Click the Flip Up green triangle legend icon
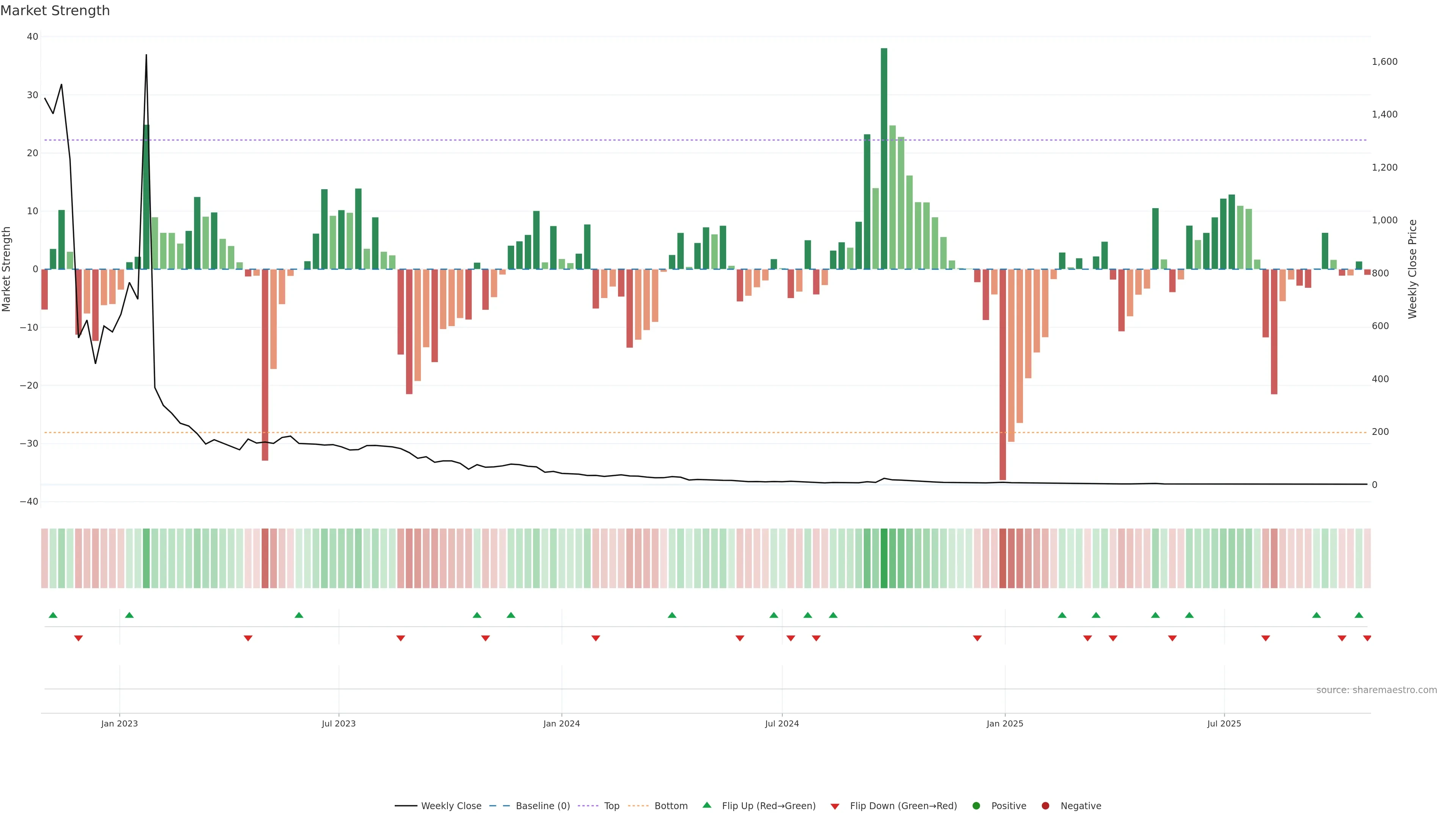This screenshot has height=819, width=1456. pyautogui.click(x=706, y=805)
